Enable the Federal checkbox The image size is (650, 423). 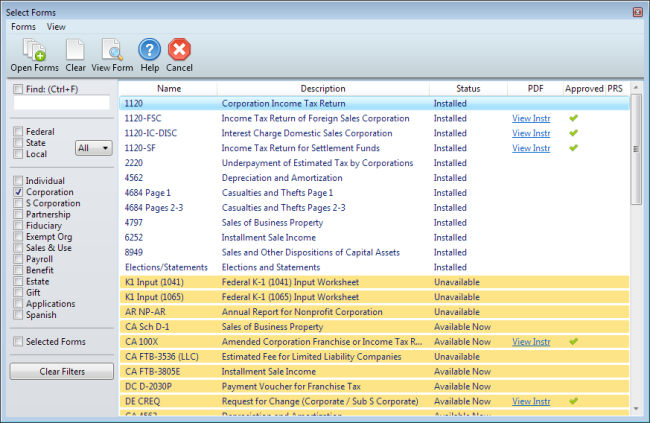coord(18,132)
